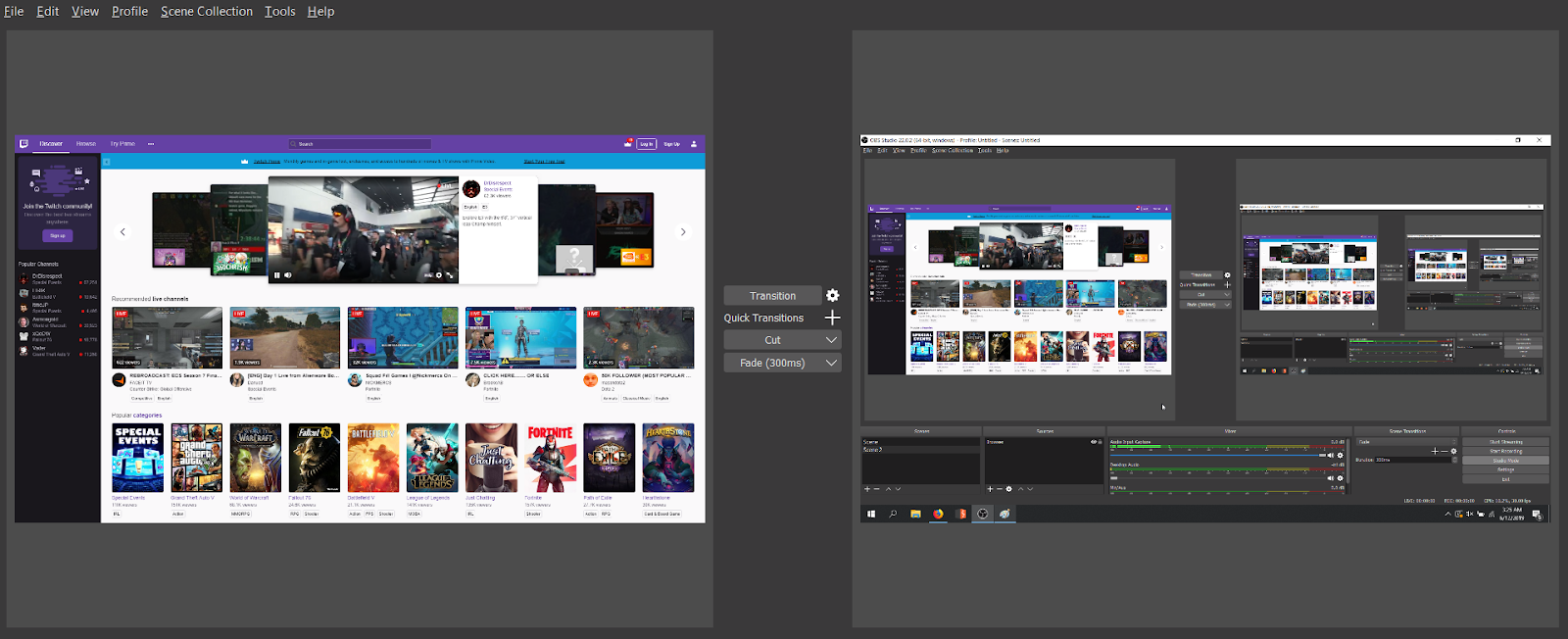Select the Discover tab on Twitch
Screen dimensions: 1568x639
coord(51,143)
